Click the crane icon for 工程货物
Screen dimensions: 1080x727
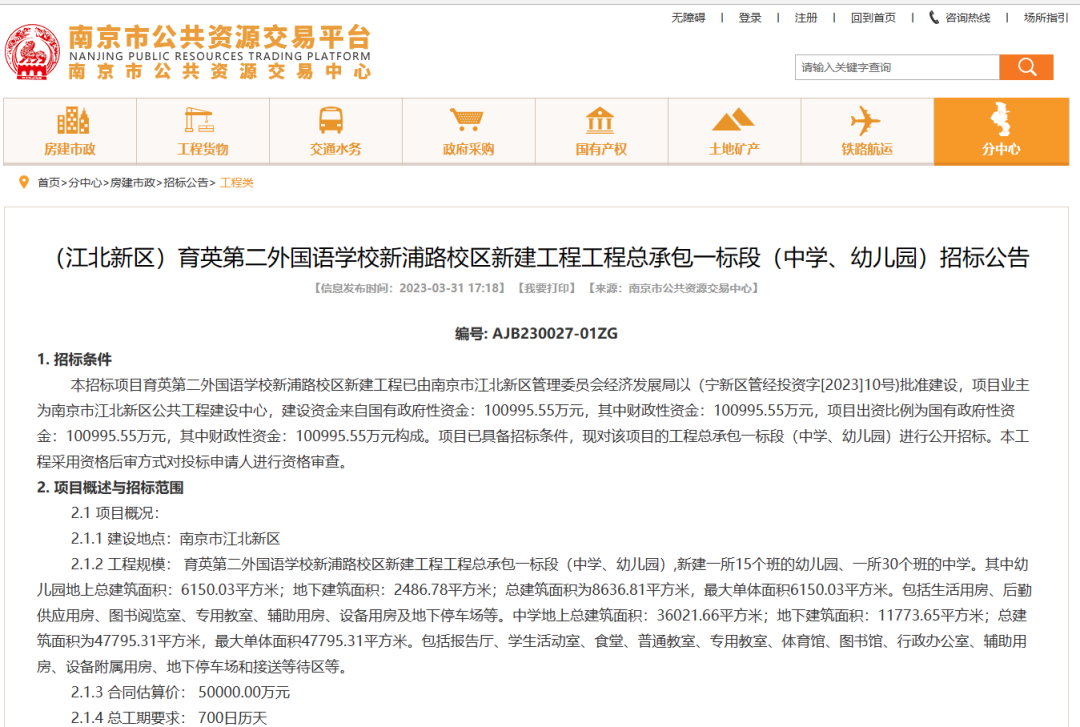point(202,121)
